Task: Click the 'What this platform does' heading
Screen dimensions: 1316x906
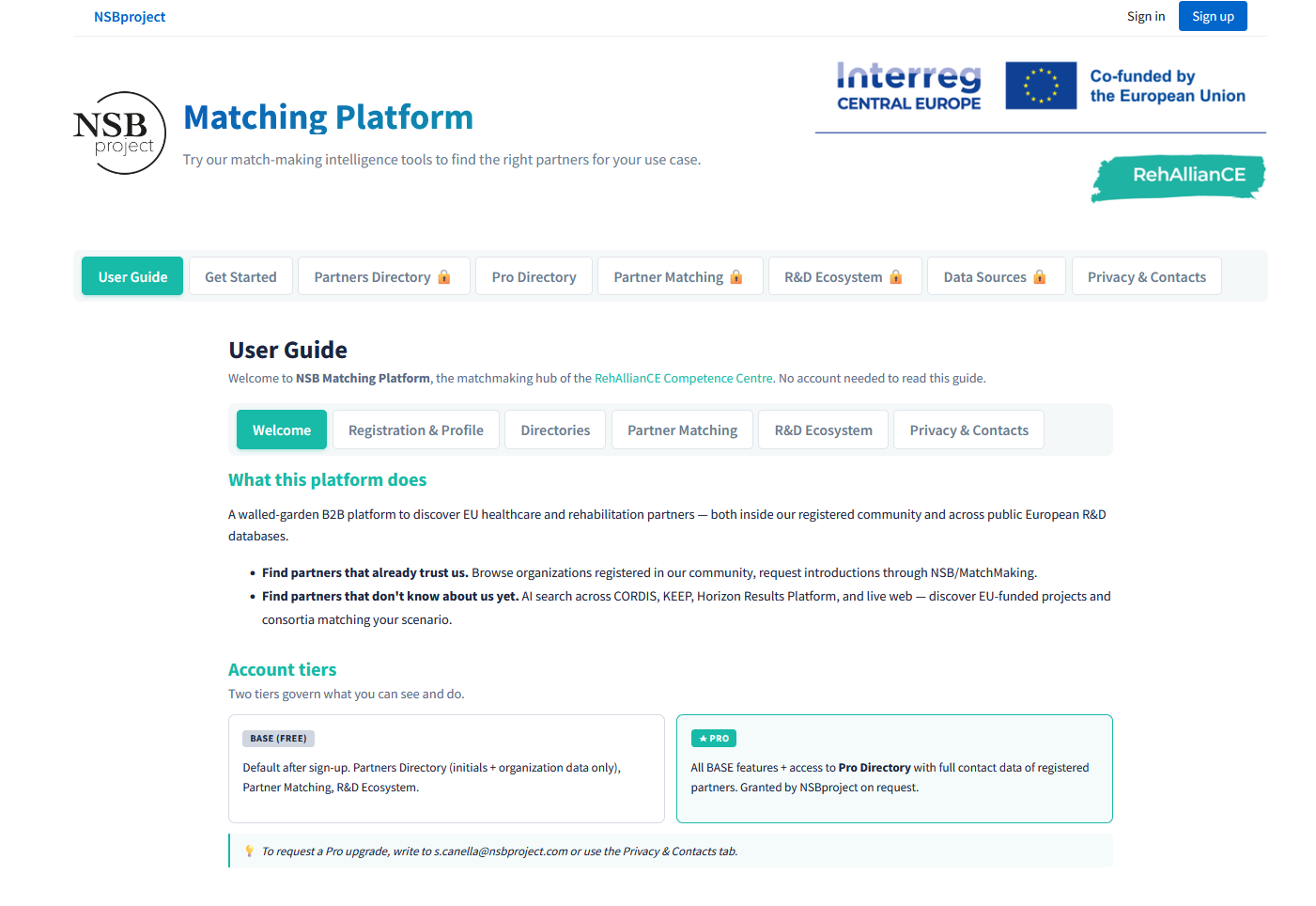Action: pos(327,479)
